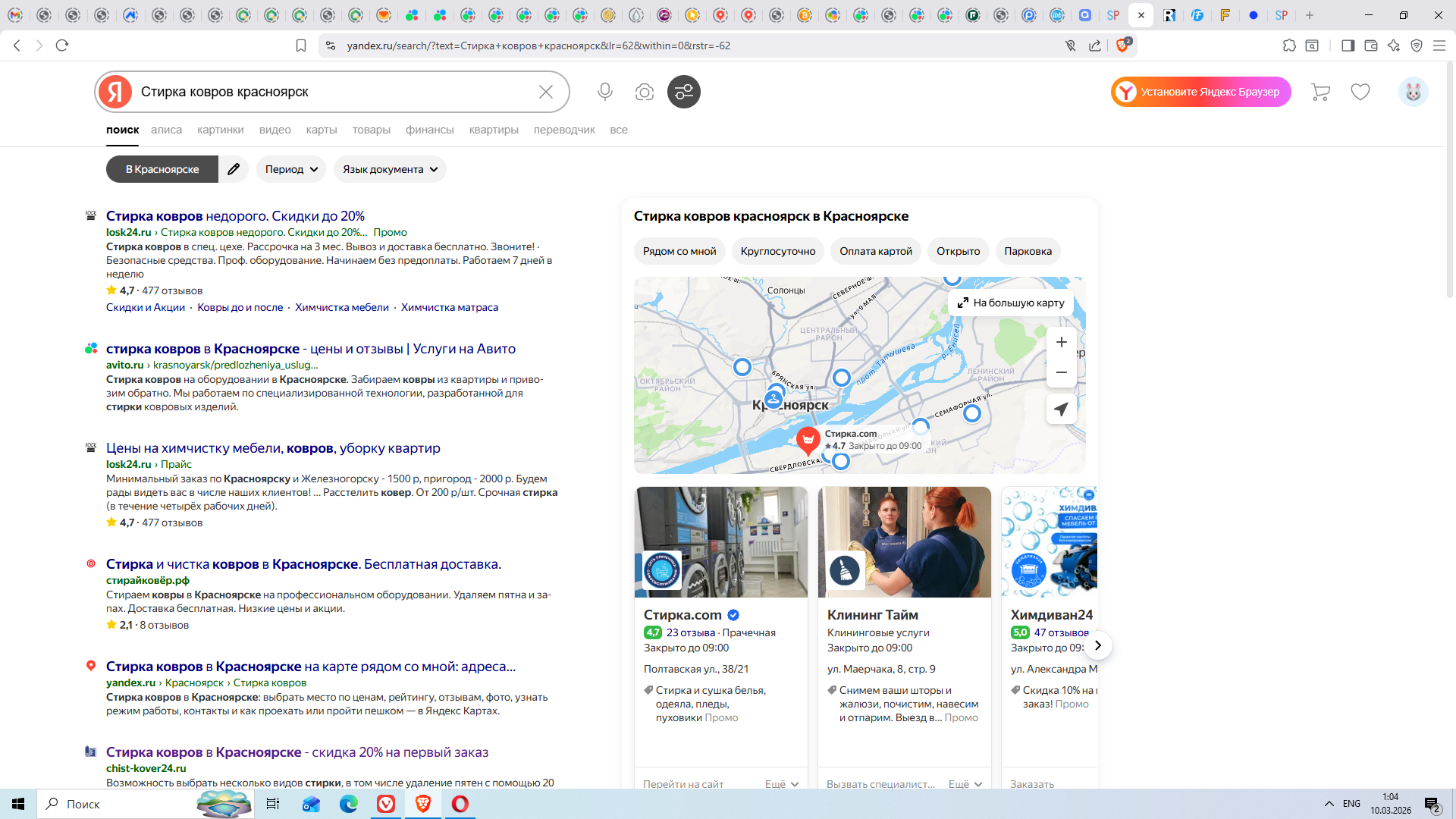Zoom in on the map
This screenshot has height=819, width=1456.
[x=1061, y=342]
